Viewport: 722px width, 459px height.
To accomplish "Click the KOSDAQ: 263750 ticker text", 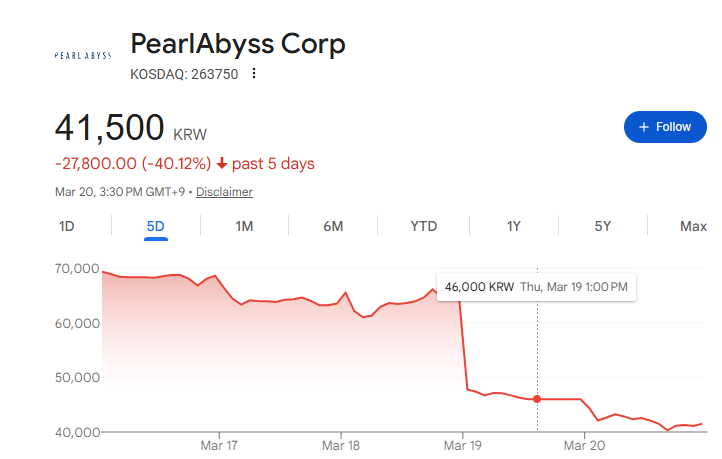I will 184,73.
